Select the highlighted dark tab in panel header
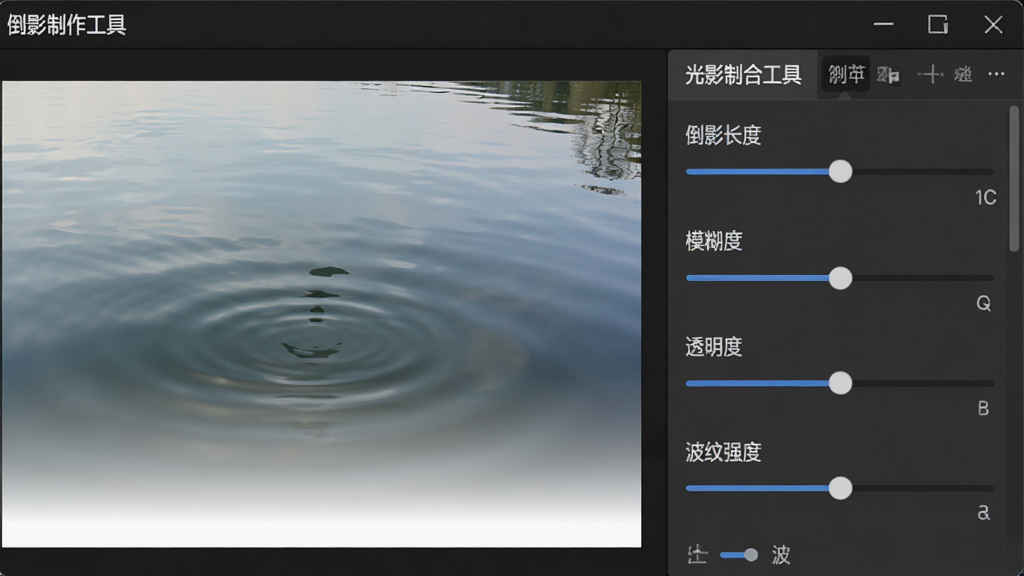This screenshot has width=1024, height=576. 846,74
